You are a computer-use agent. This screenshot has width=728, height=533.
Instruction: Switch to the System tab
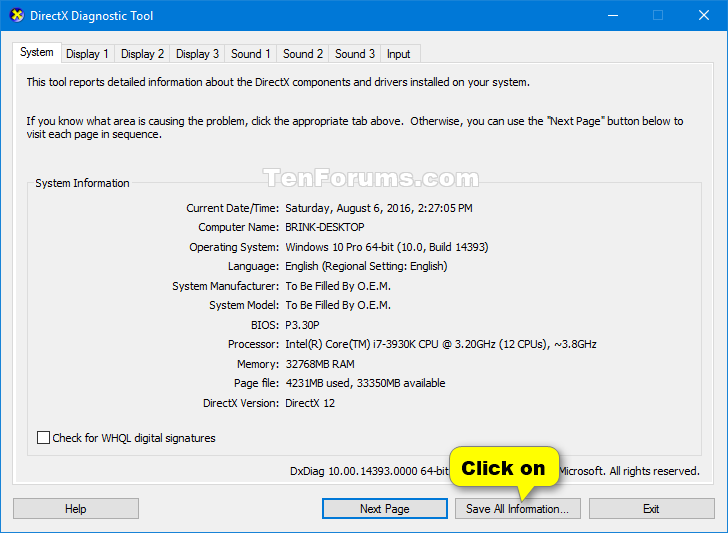coord(37,52)
